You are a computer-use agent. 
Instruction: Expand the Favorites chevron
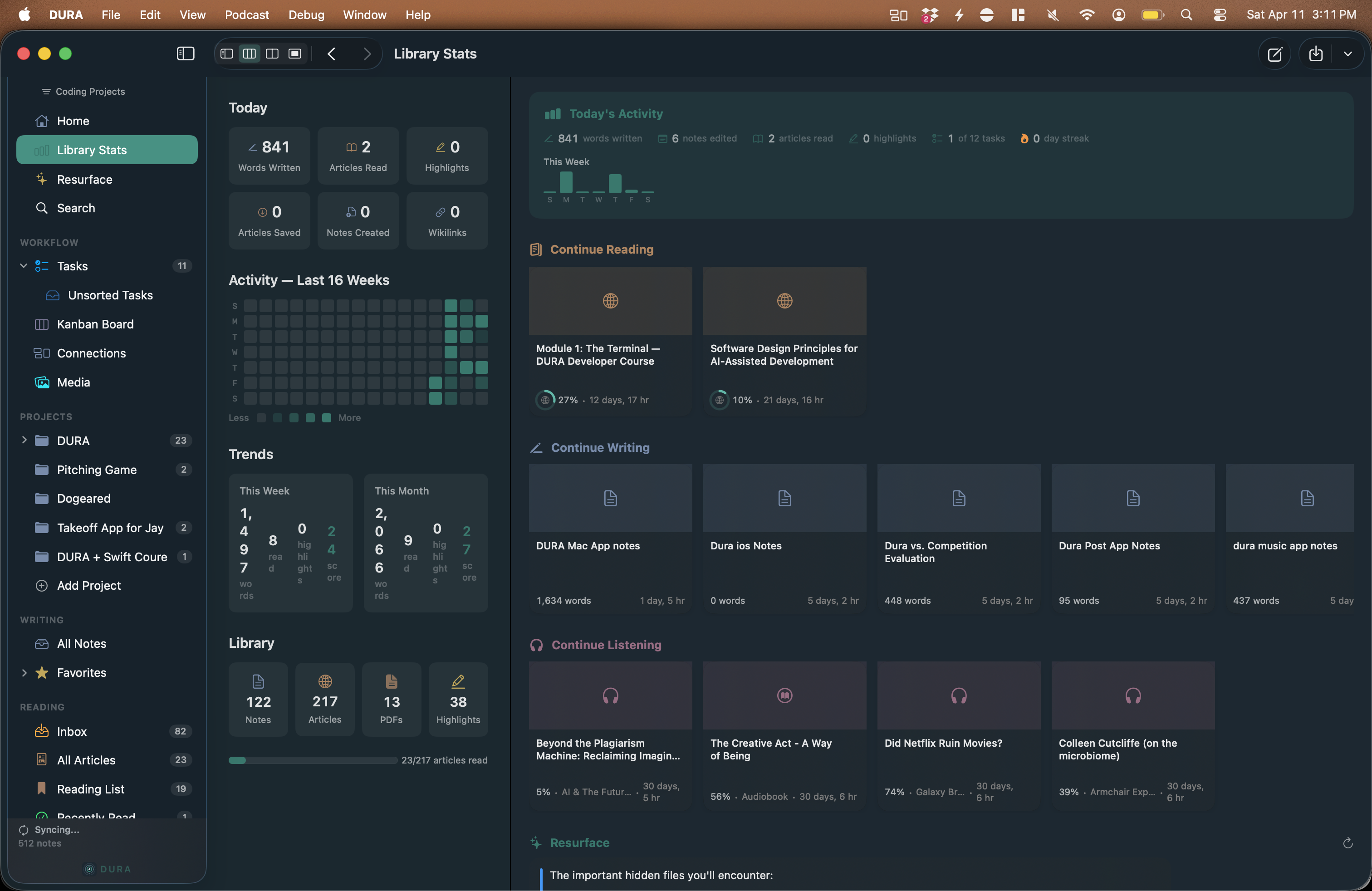[x=24, y=673]
